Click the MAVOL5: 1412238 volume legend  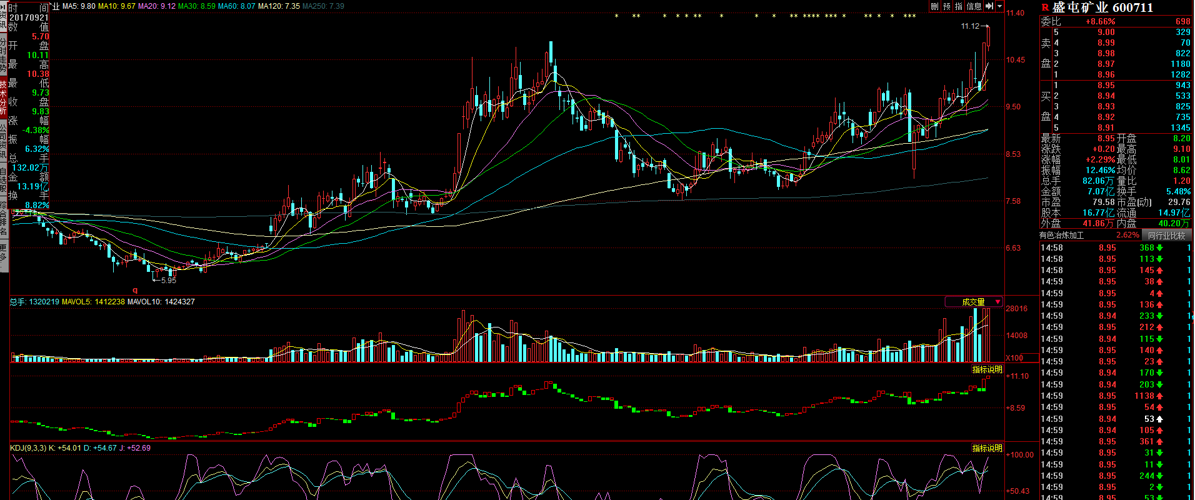coord(95,302)
